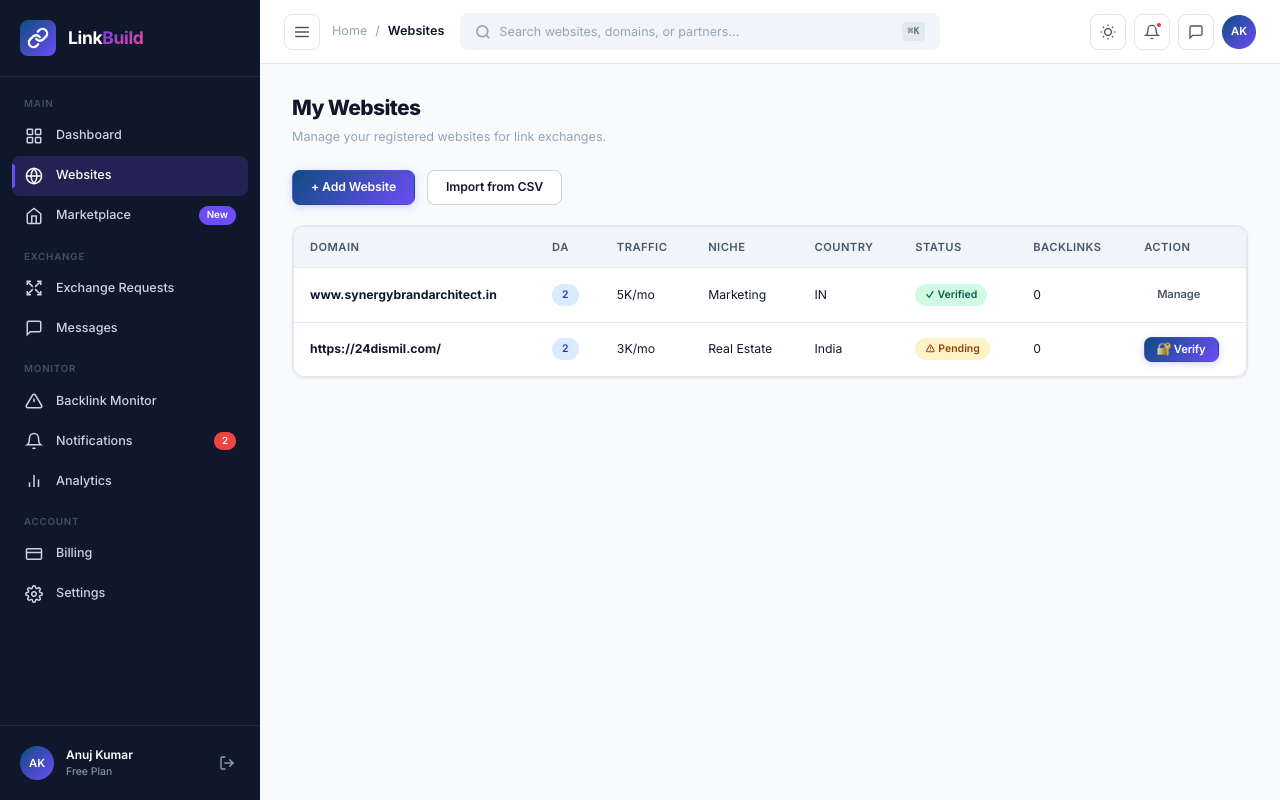Screen dimensions: 1280x800
Task: Click domain www.synergybrandarchitect.in
Action: 403,295
